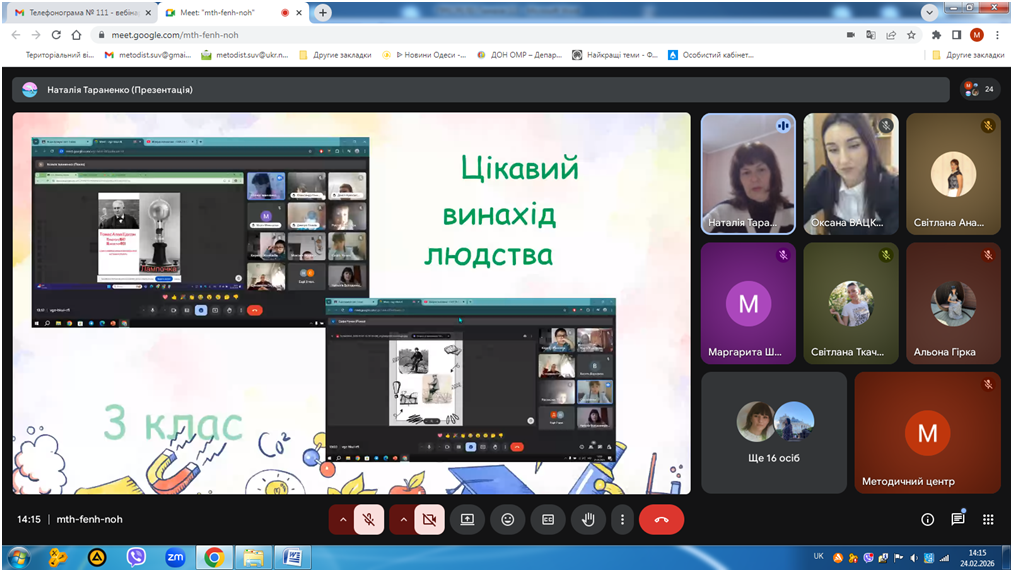Click the address bar with meet.google.com URL
The image size is (1013, 572).
pyautogui.click(x=400, y=34)
